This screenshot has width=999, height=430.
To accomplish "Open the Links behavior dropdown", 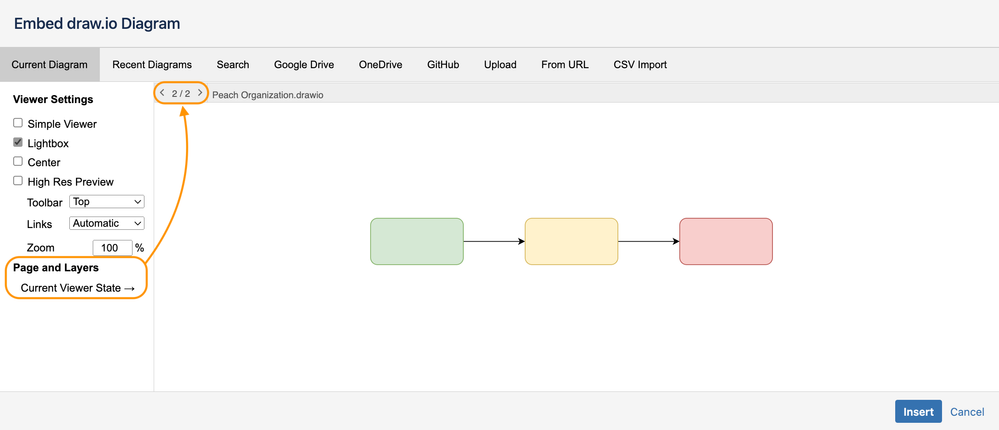I will 107,224.
